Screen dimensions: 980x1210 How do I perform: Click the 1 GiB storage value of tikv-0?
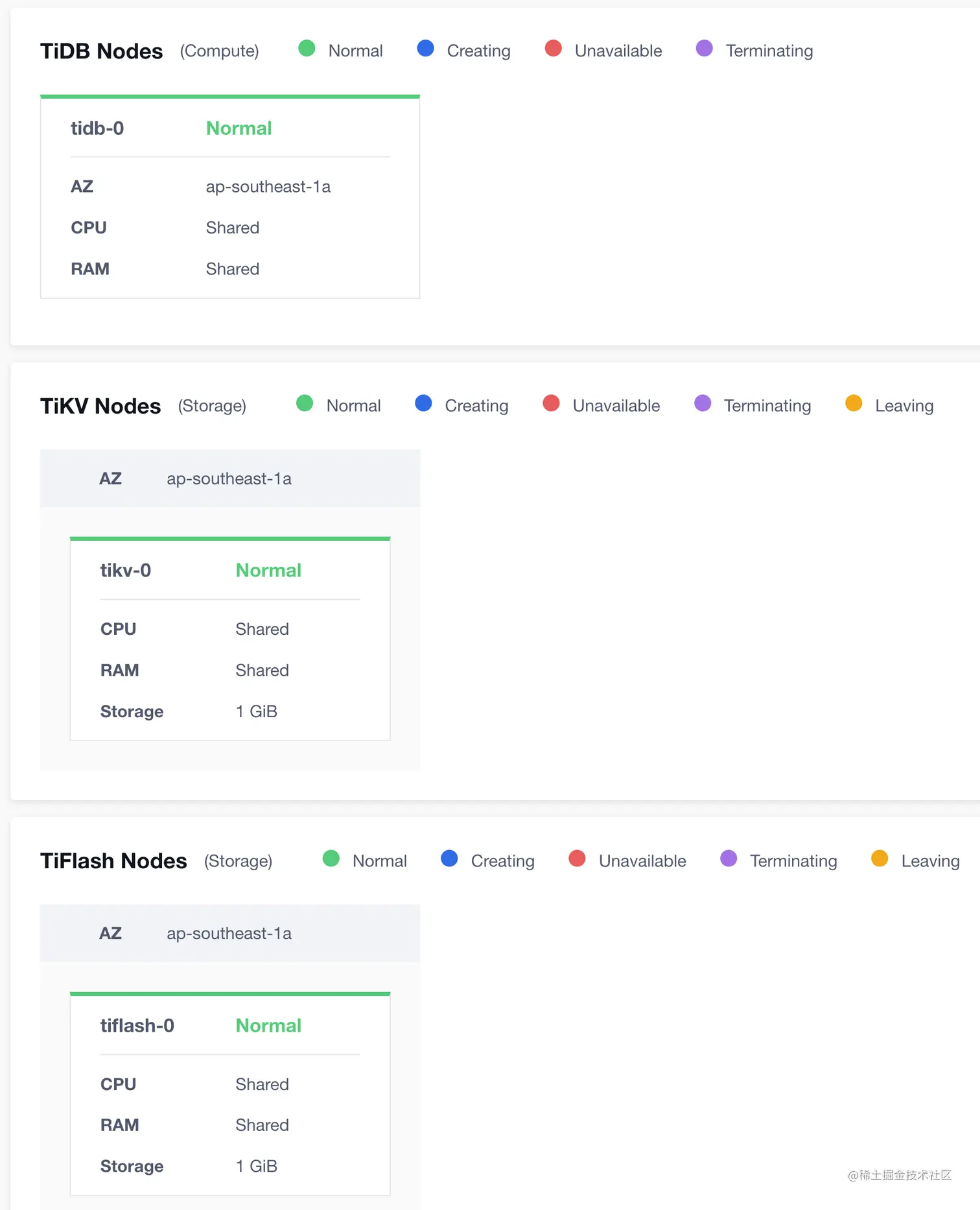coord(257,711)
